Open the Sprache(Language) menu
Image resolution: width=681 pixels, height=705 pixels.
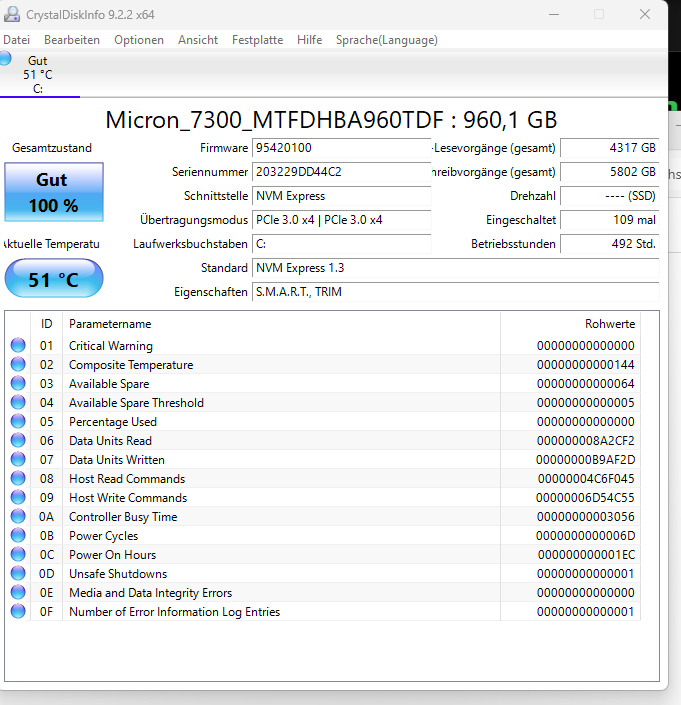coord(387,40)
